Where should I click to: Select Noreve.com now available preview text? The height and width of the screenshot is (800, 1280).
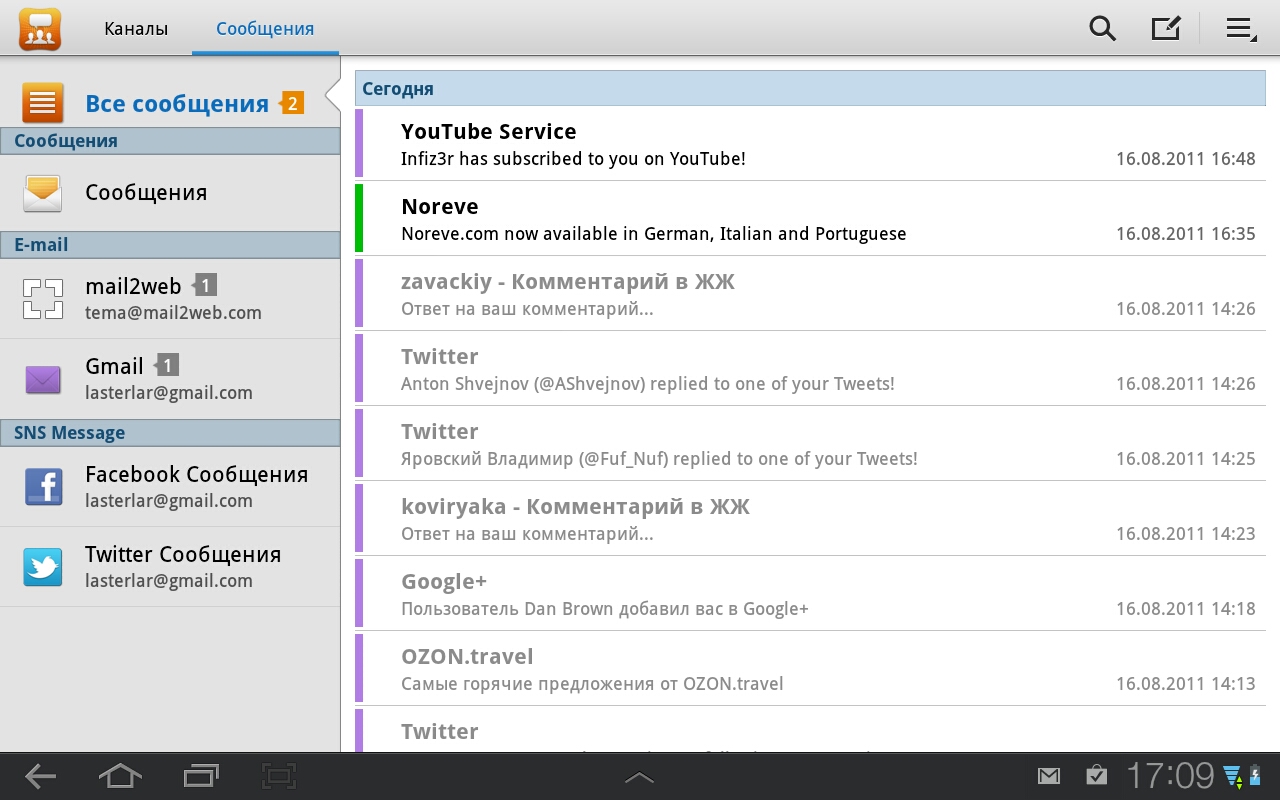(653, 234)
